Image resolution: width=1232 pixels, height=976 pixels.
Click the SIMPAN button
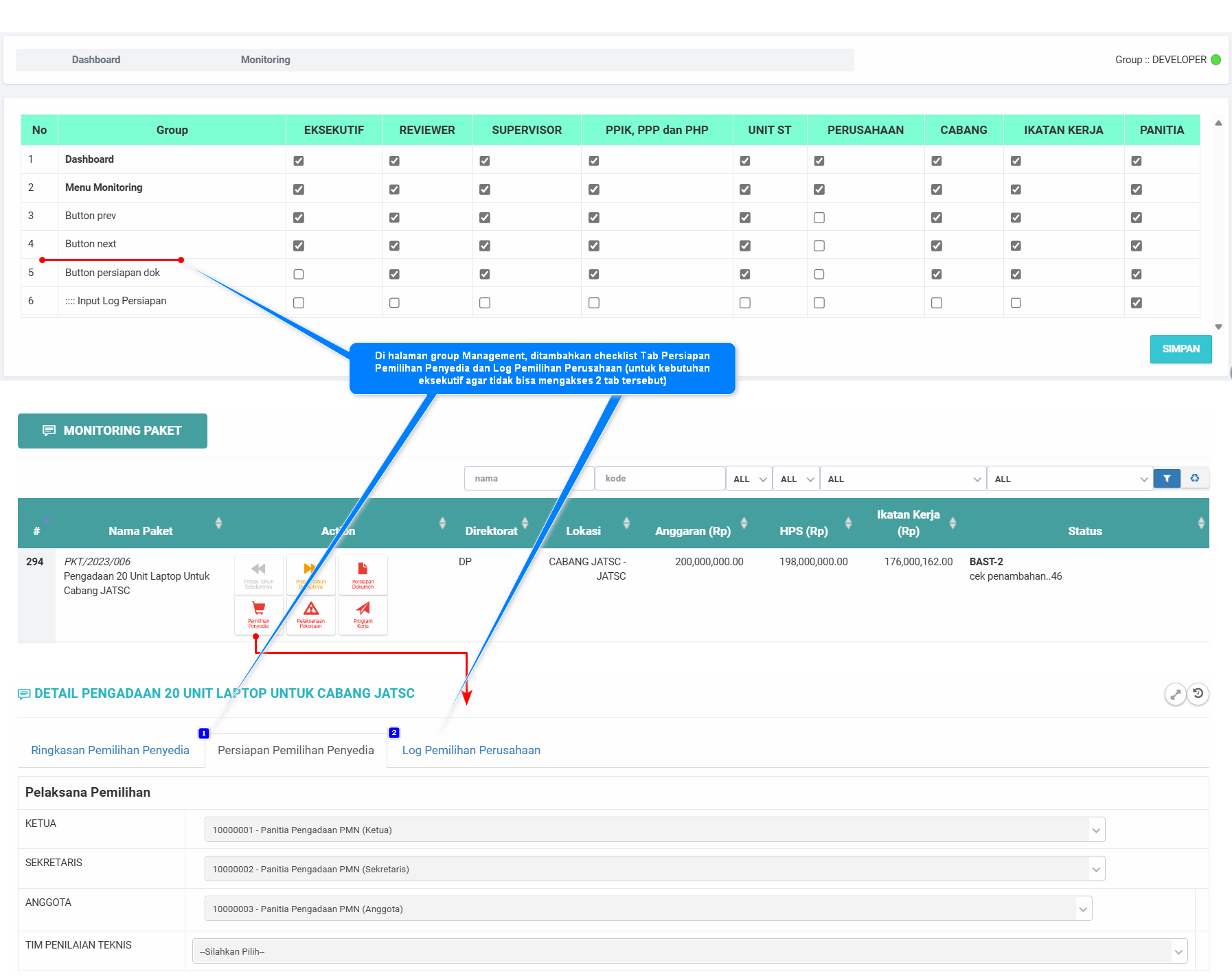pyautogui.click(x=1180, y=349)
